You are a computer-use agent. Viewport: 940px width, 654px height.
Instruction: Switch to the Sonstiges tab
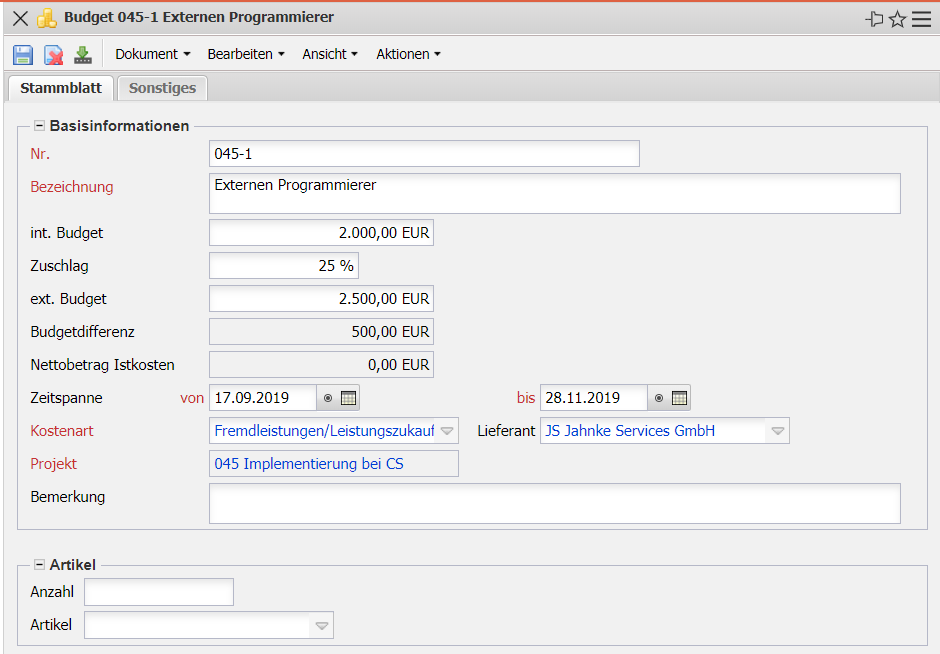(162, 88)
